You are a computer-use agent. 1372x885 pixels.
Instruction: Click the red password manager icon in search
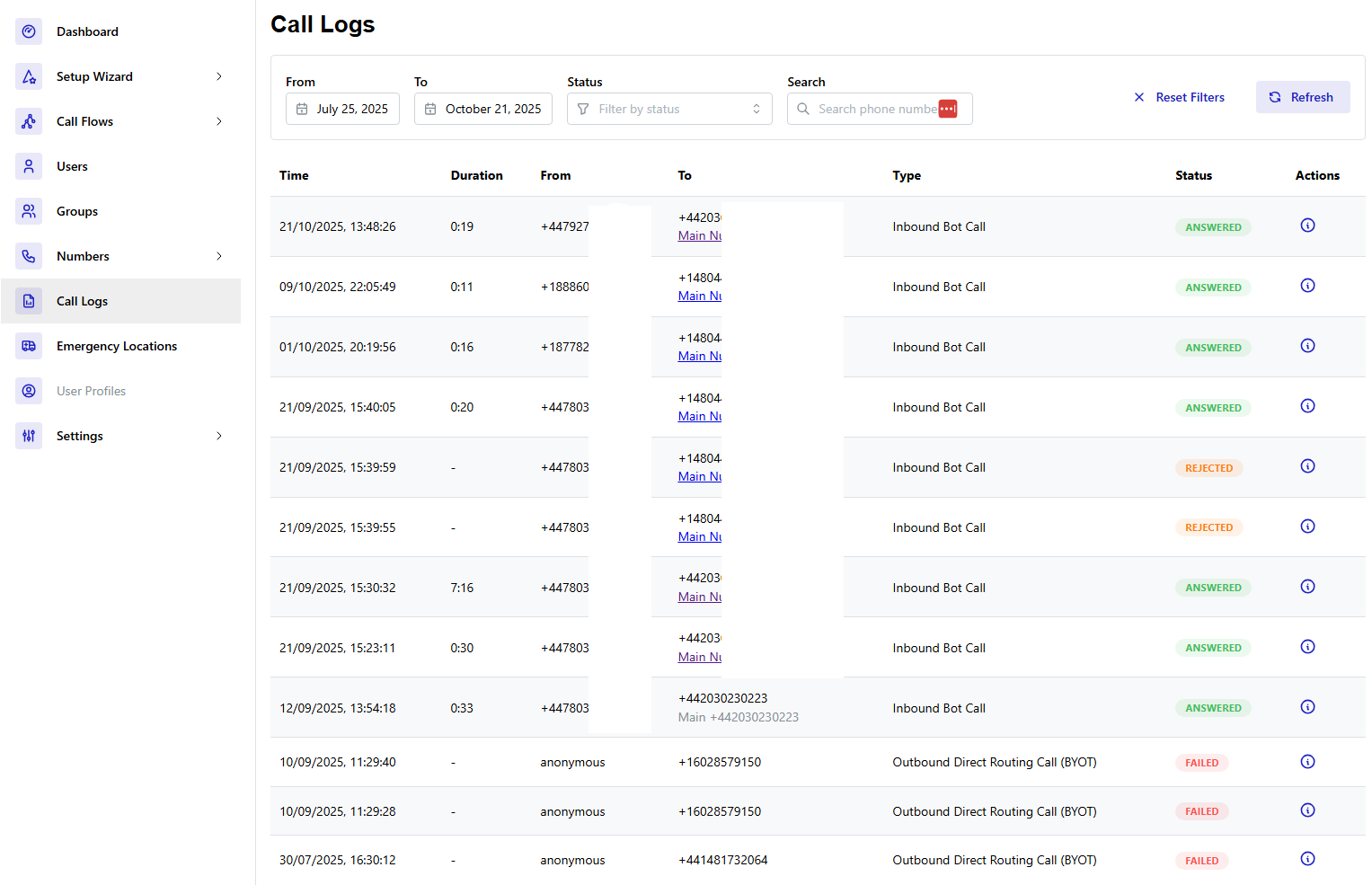947,109
